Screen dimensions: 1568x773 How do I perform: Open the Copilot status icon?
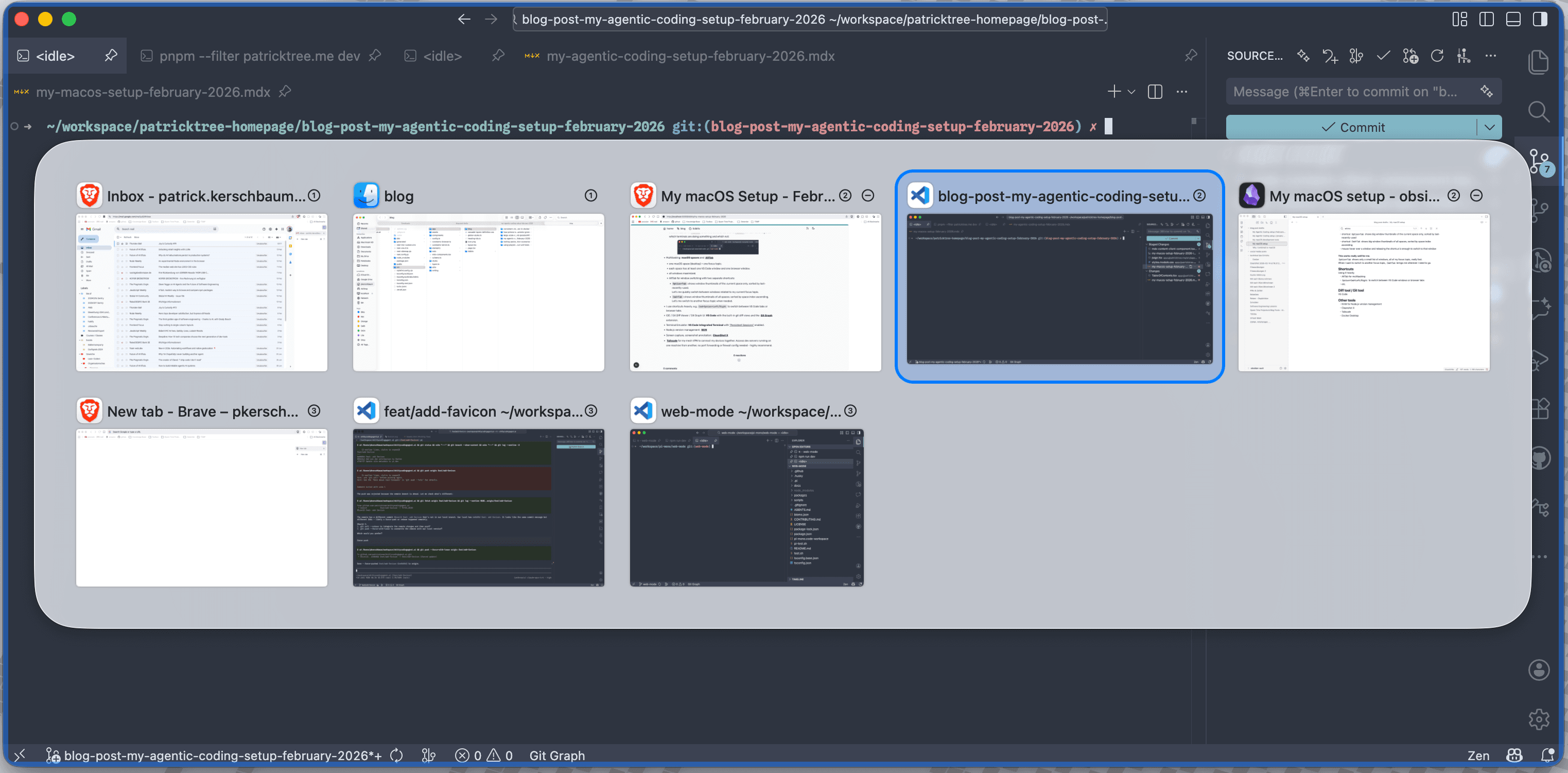(1514, 755)
